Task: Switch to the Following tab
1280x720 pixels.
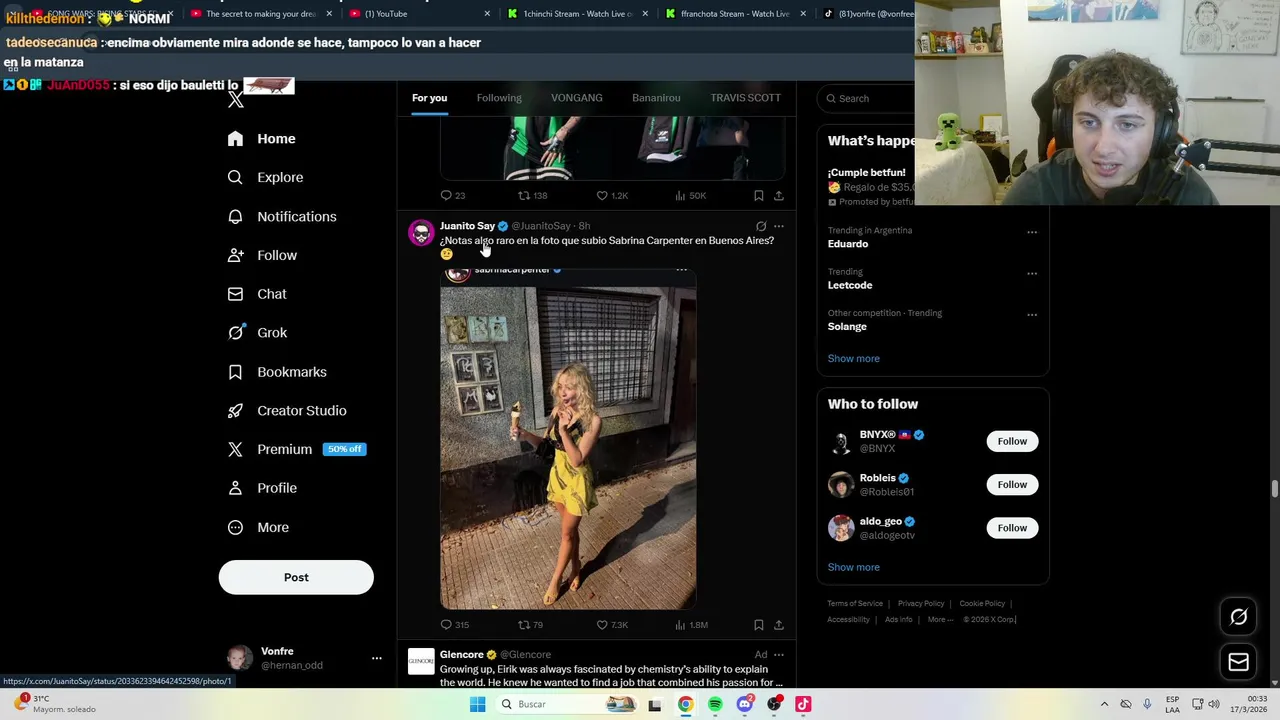Action: click(499, 98)
